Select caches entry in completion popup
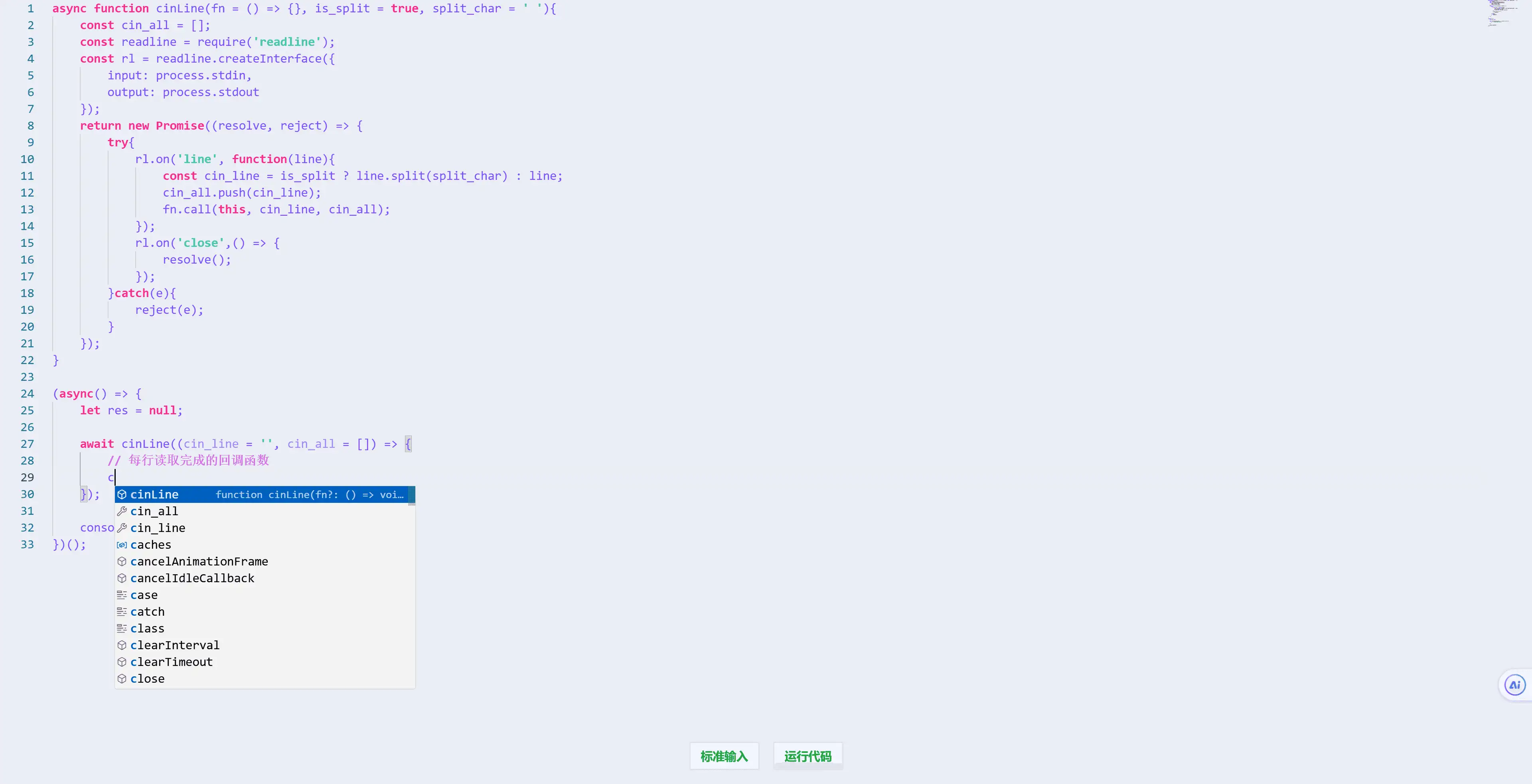 pyautogui.click(x=150, y=544)
